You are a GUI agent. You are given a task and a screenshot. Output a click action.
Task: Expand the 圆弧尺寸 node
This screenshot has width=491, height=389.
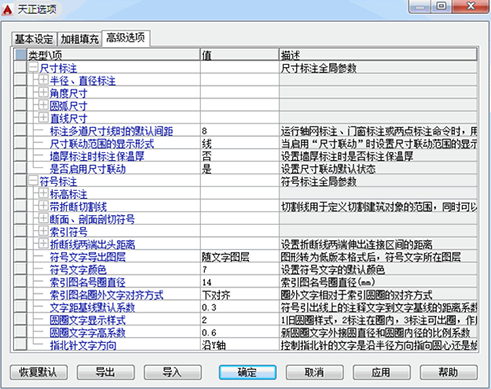coord(43,105)
